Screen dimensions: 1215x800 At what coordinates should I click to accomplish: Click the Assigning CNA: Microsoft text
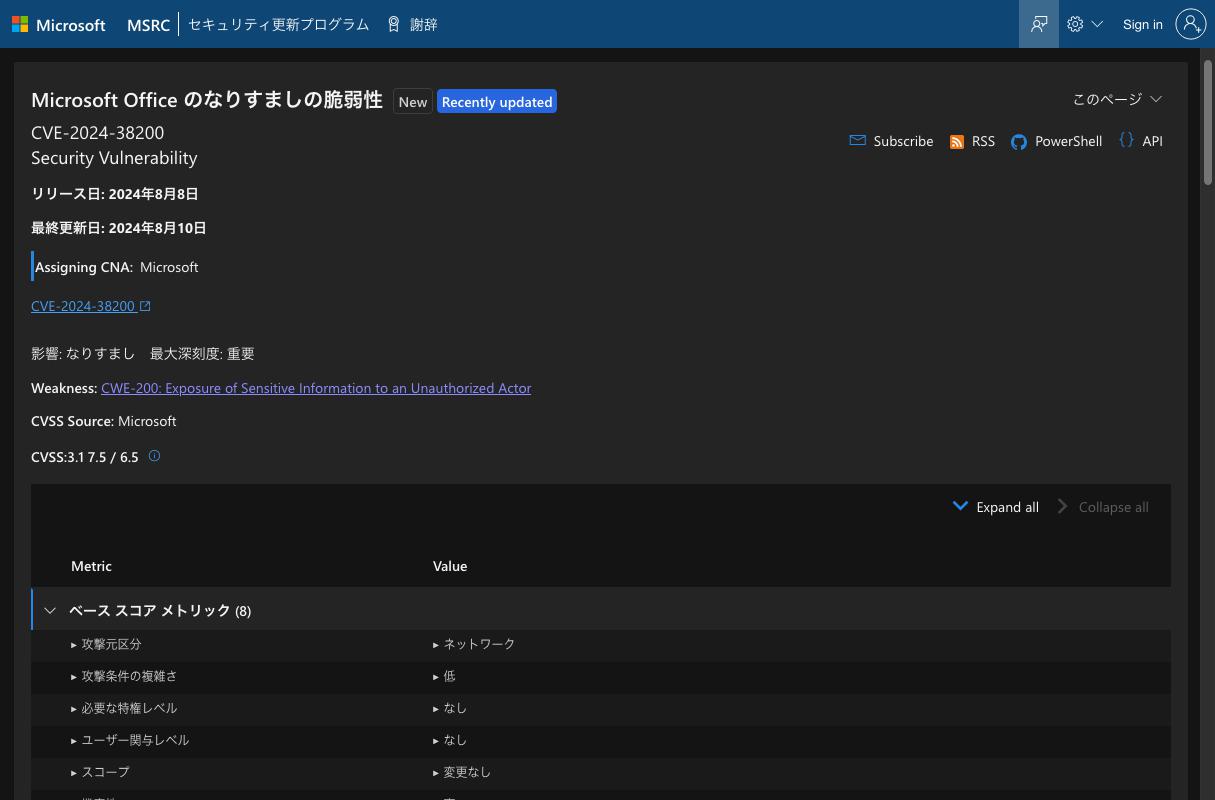coord(117,267)
